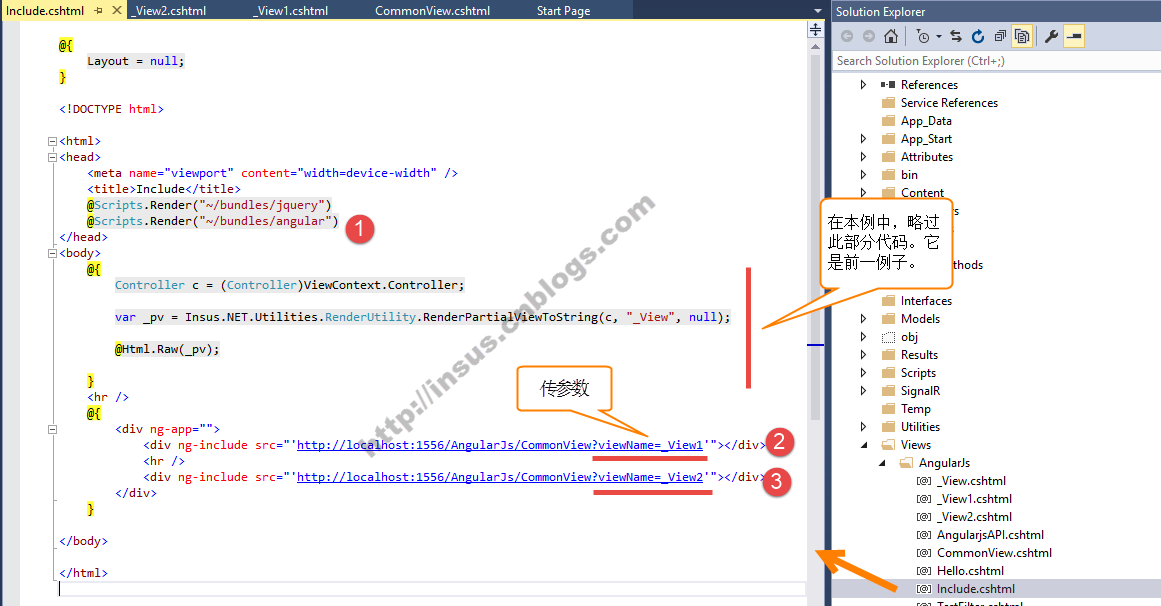Click the editor vertical scrollbar thumb
The height and width of the screenshot is (606, 1161).
(x=815, y=237)
